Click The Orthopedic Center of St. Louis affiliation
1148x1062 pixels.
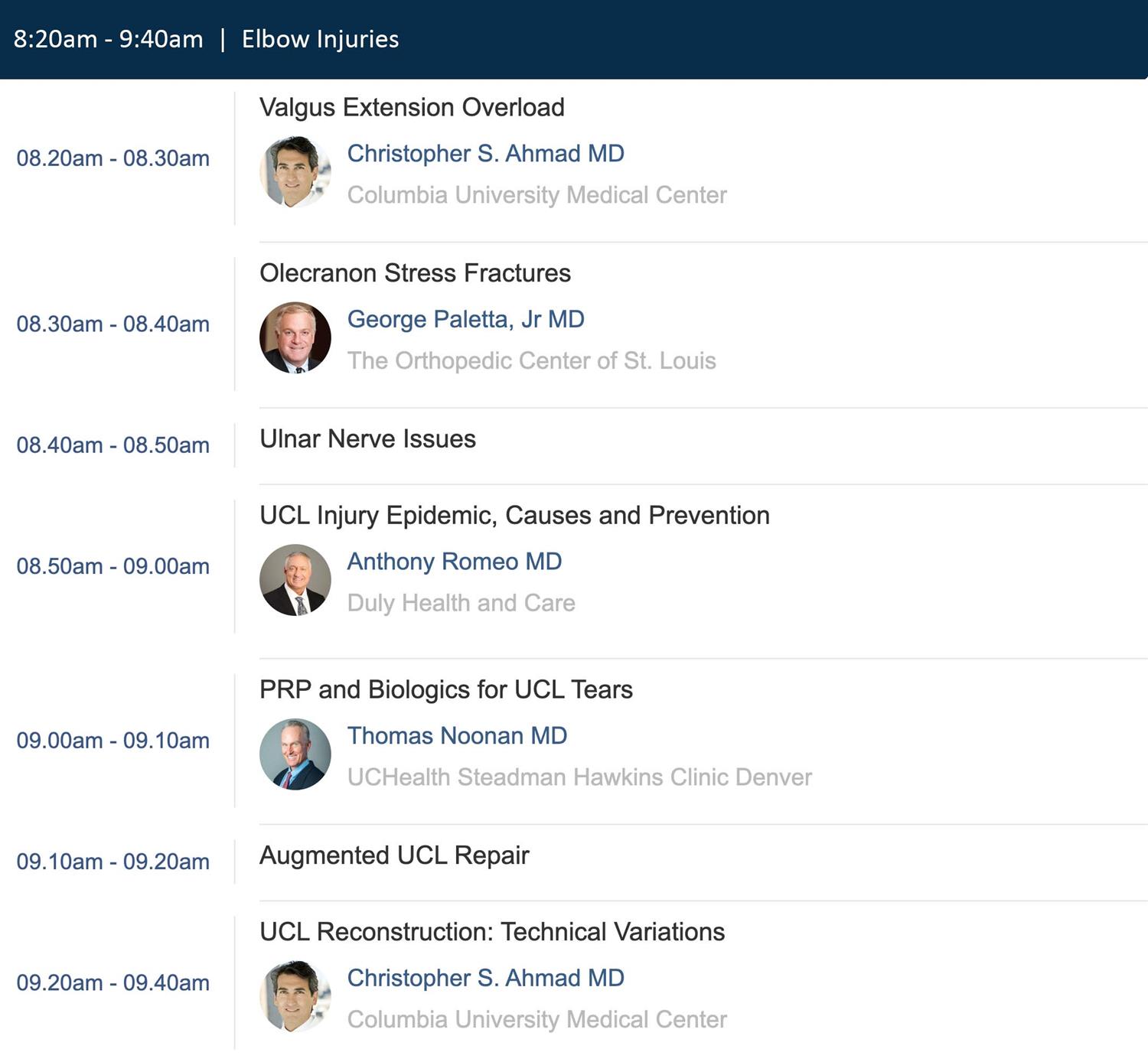click(x=531, y=360)
